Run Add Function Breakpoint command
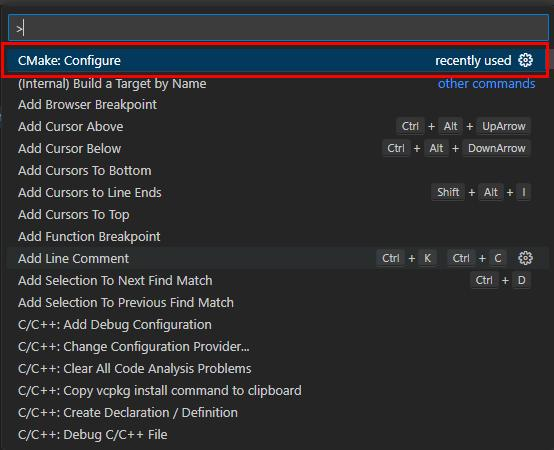Viewport: 554px width, 450px height. [x=277, y=236]
